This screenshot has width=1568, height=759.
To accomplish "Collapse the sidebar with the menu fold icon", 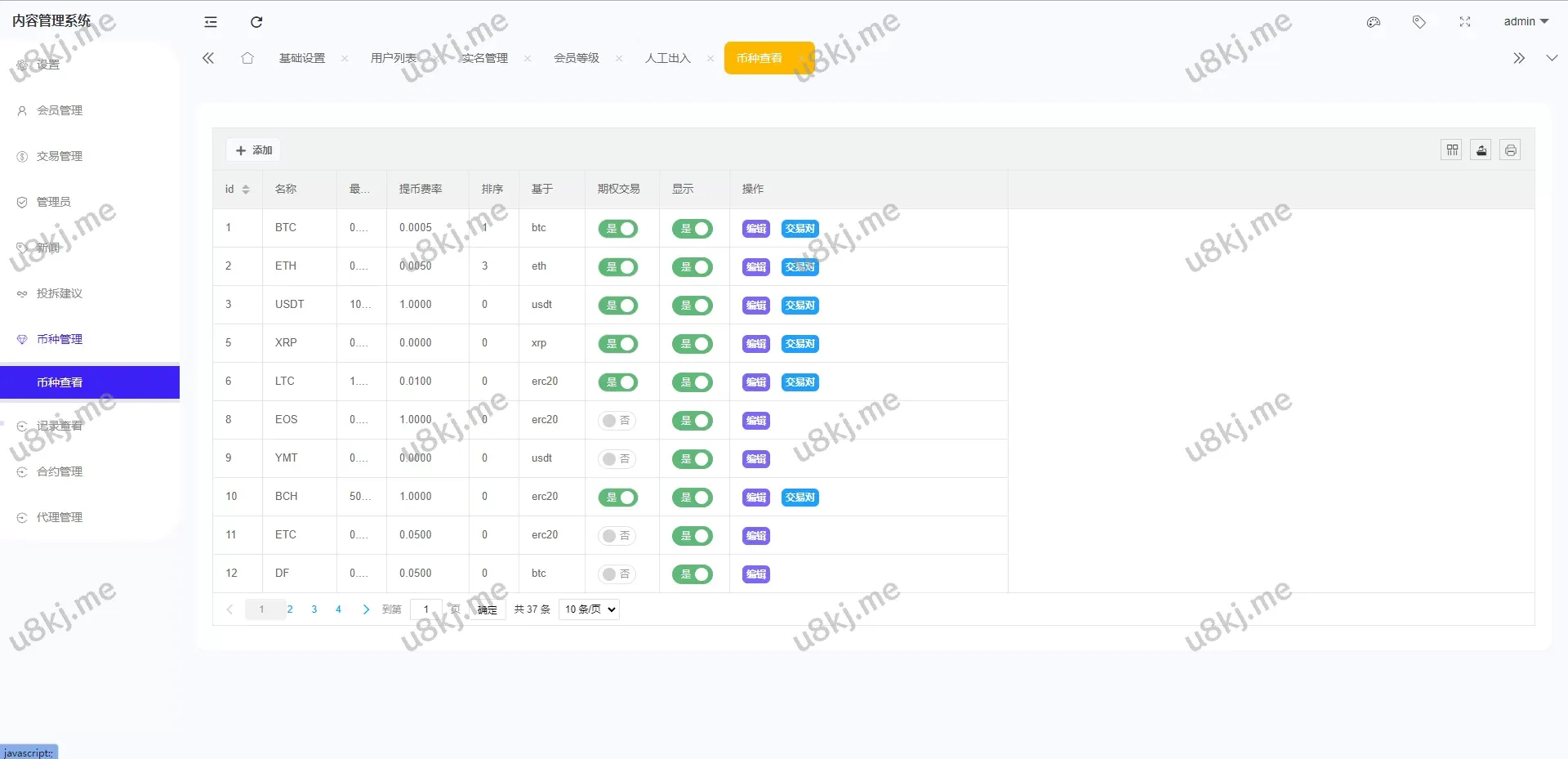I will (x=211, y=22).
